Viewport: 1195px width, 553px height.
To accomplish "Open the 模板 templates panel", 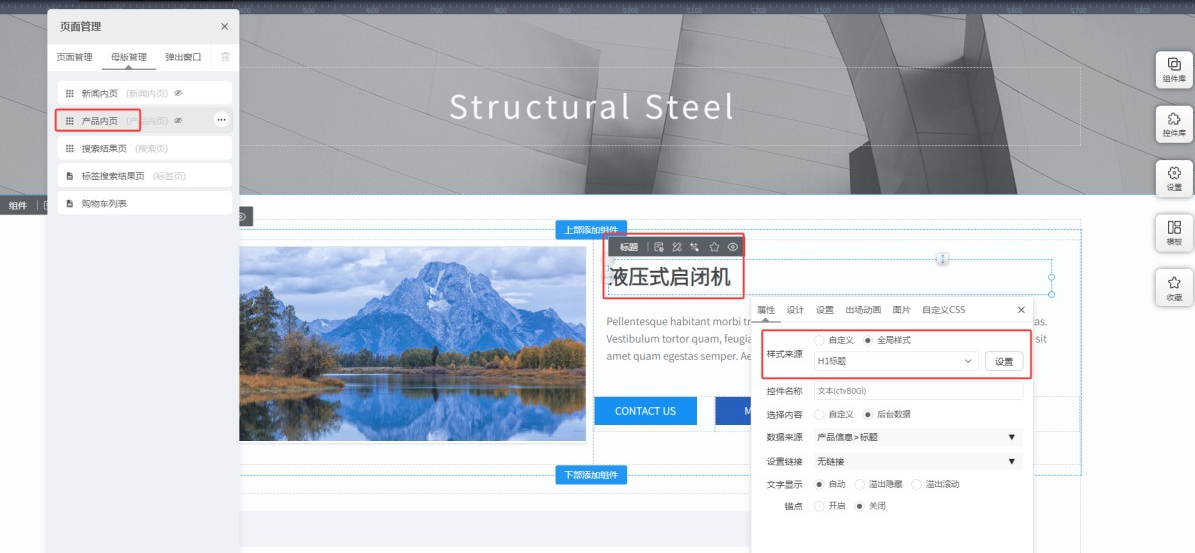I will point(1174,232).
